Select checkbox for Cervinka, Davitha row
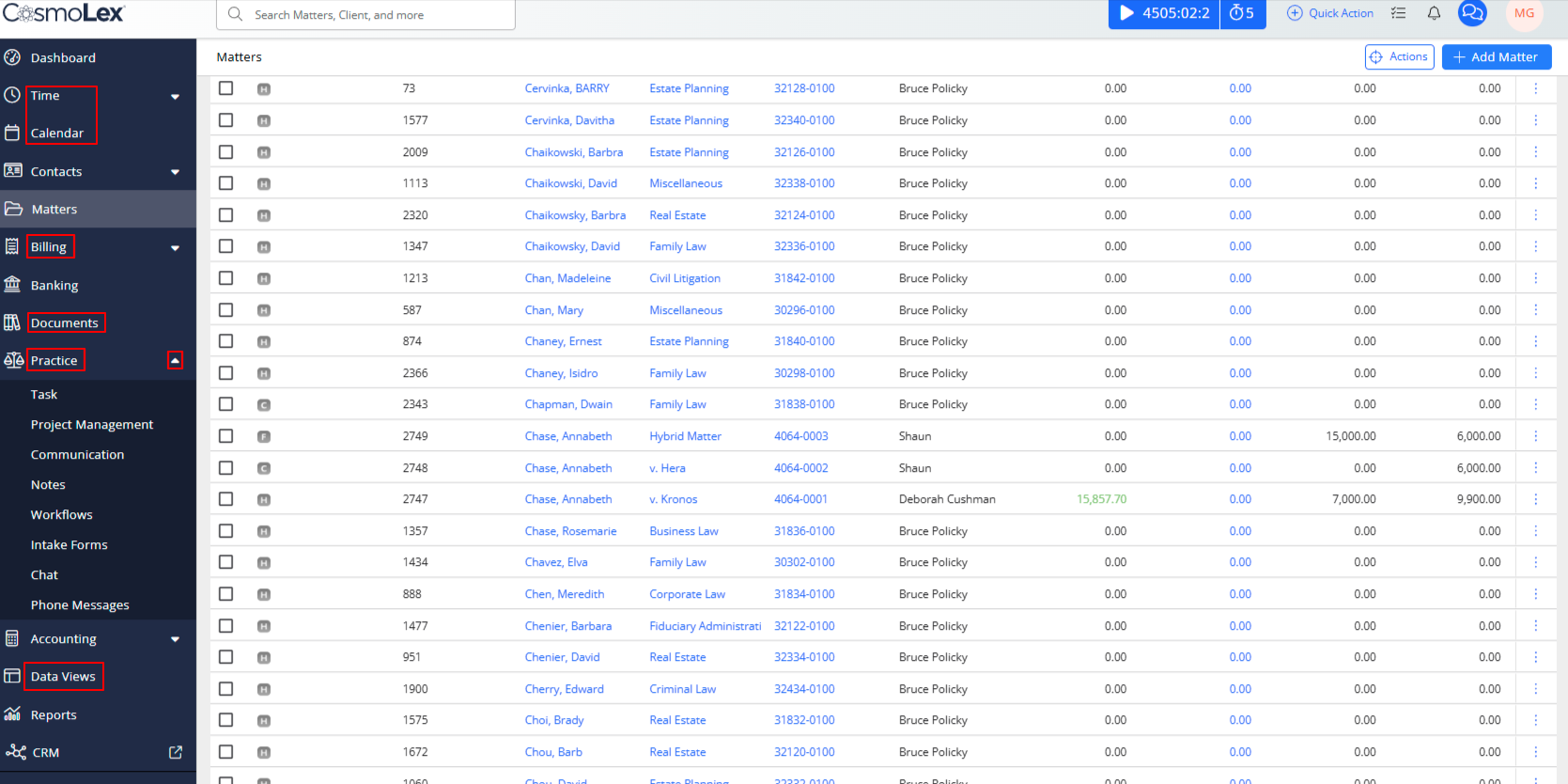Image resolution: width=1568 pixels, height=784 pixels. click(225, 119)
